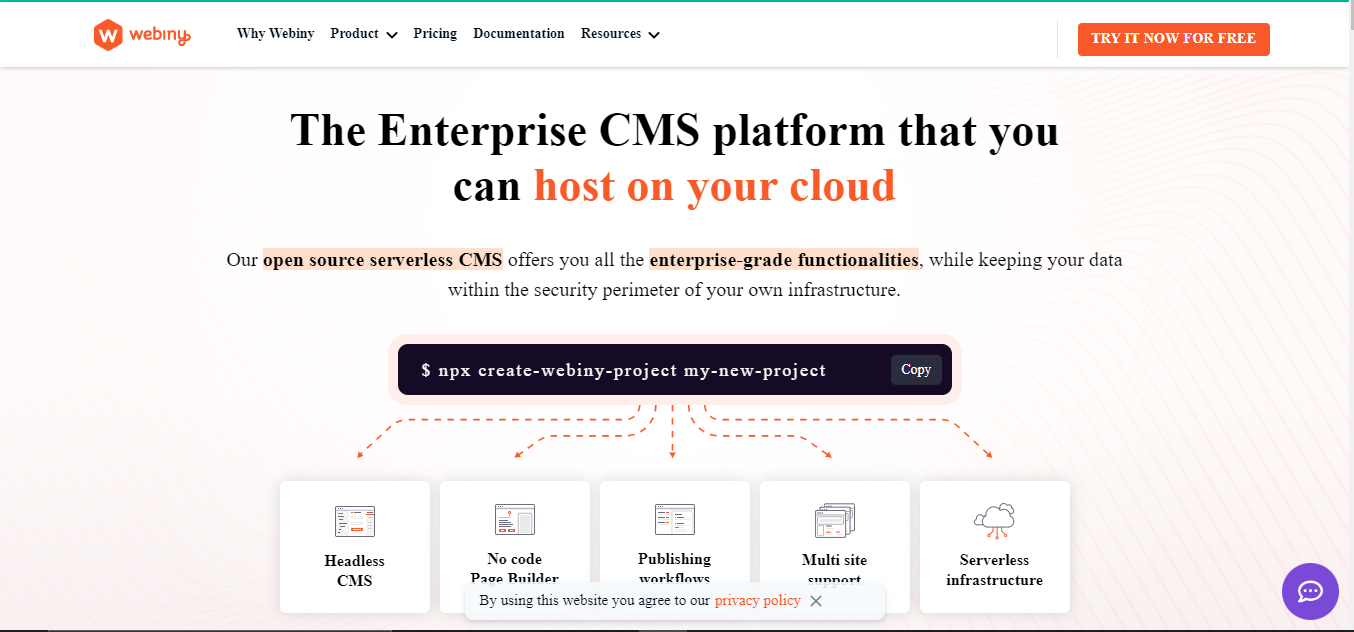Open the live chat bubble icon
Viewport: 1354px width, 632px height.
point(1310,591)
